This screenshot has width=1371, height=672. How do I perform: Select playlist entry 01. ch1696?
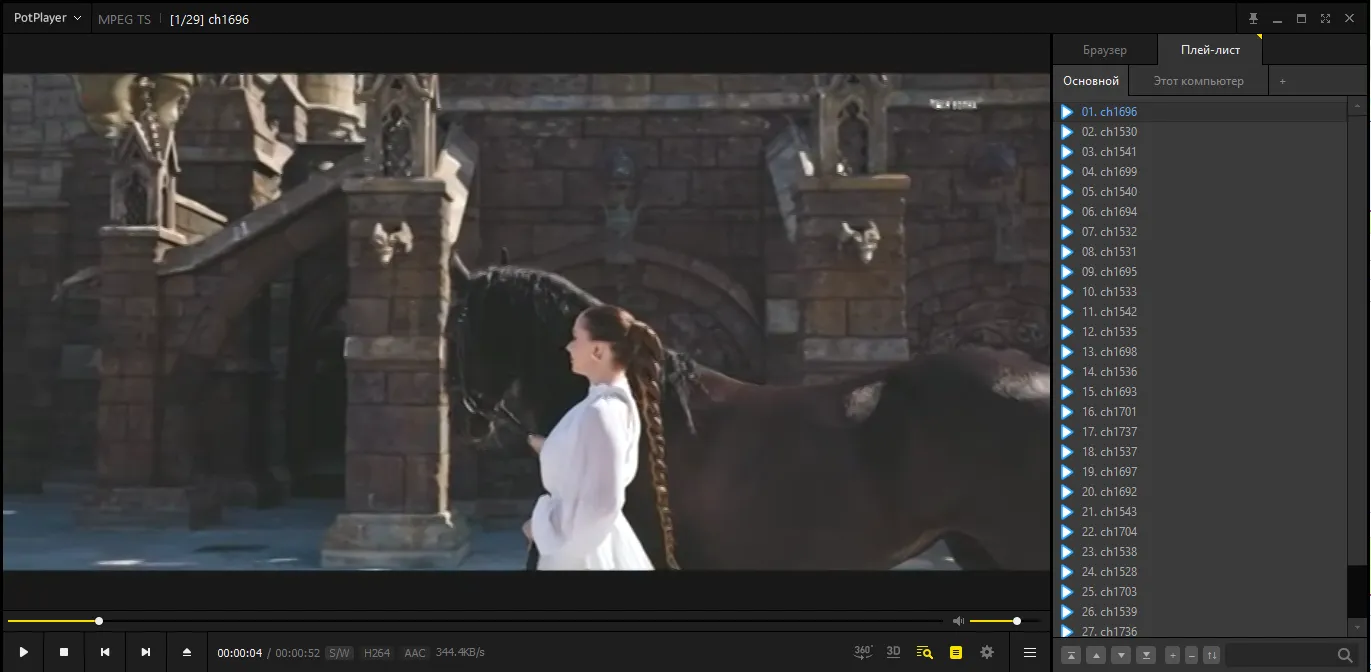pos(1202,112)
